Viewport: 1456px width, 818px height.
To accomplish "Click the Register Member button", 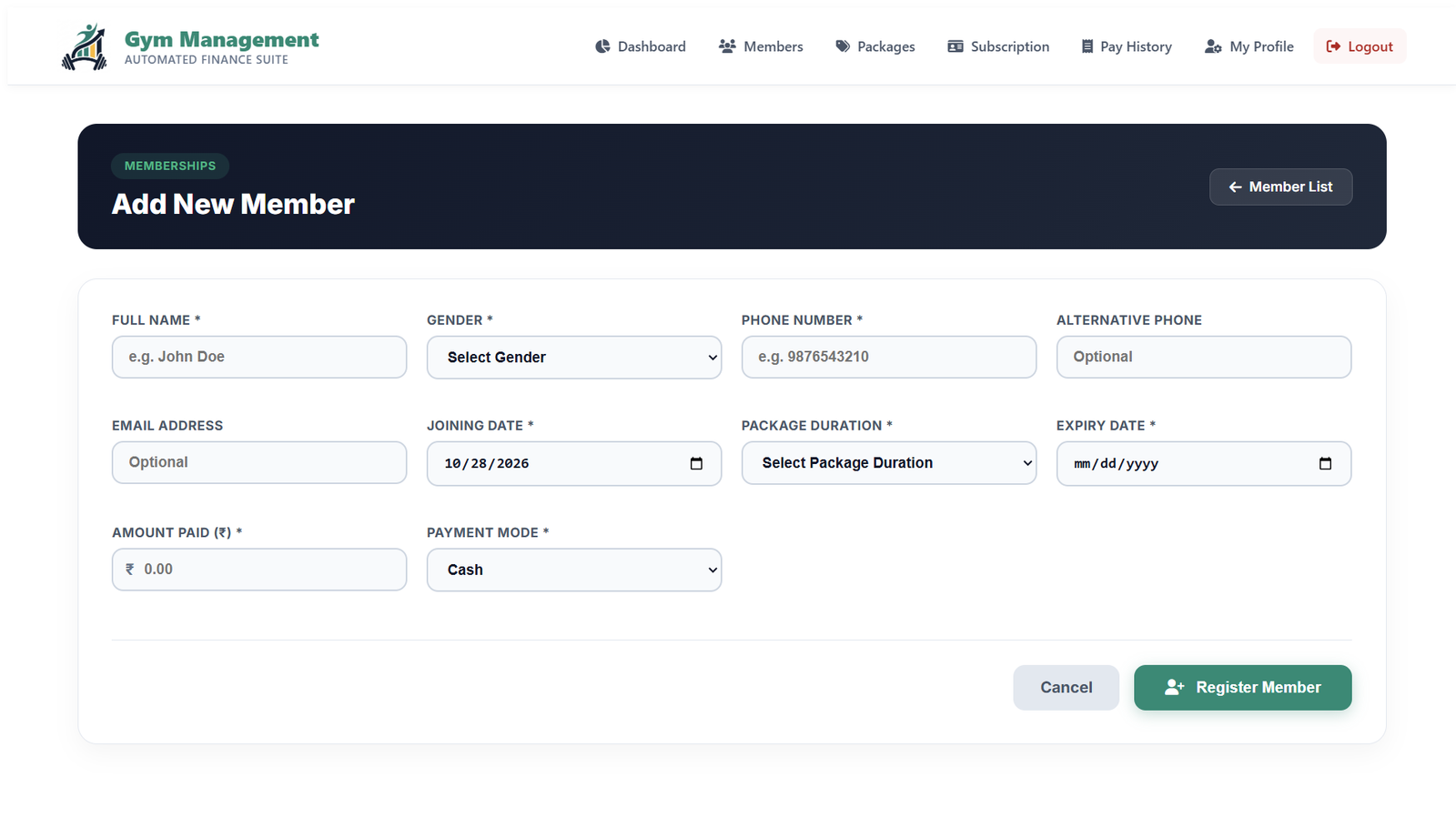I will [1242, 688].
